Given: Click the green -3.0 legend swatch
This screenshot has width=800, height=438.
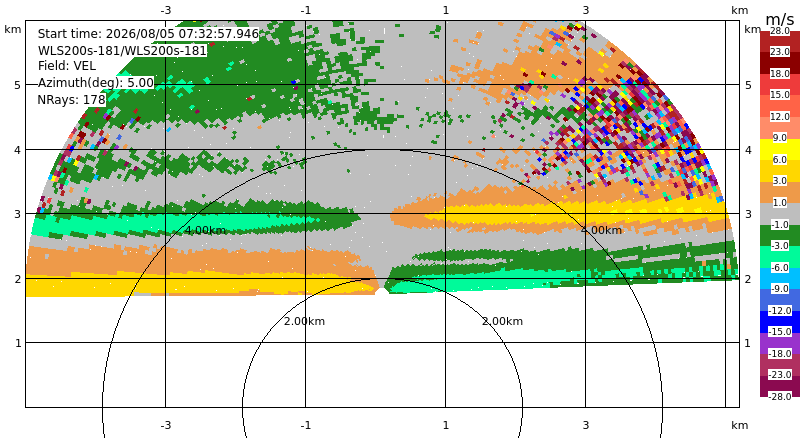Looking at the screenshot, I should 780,235.
